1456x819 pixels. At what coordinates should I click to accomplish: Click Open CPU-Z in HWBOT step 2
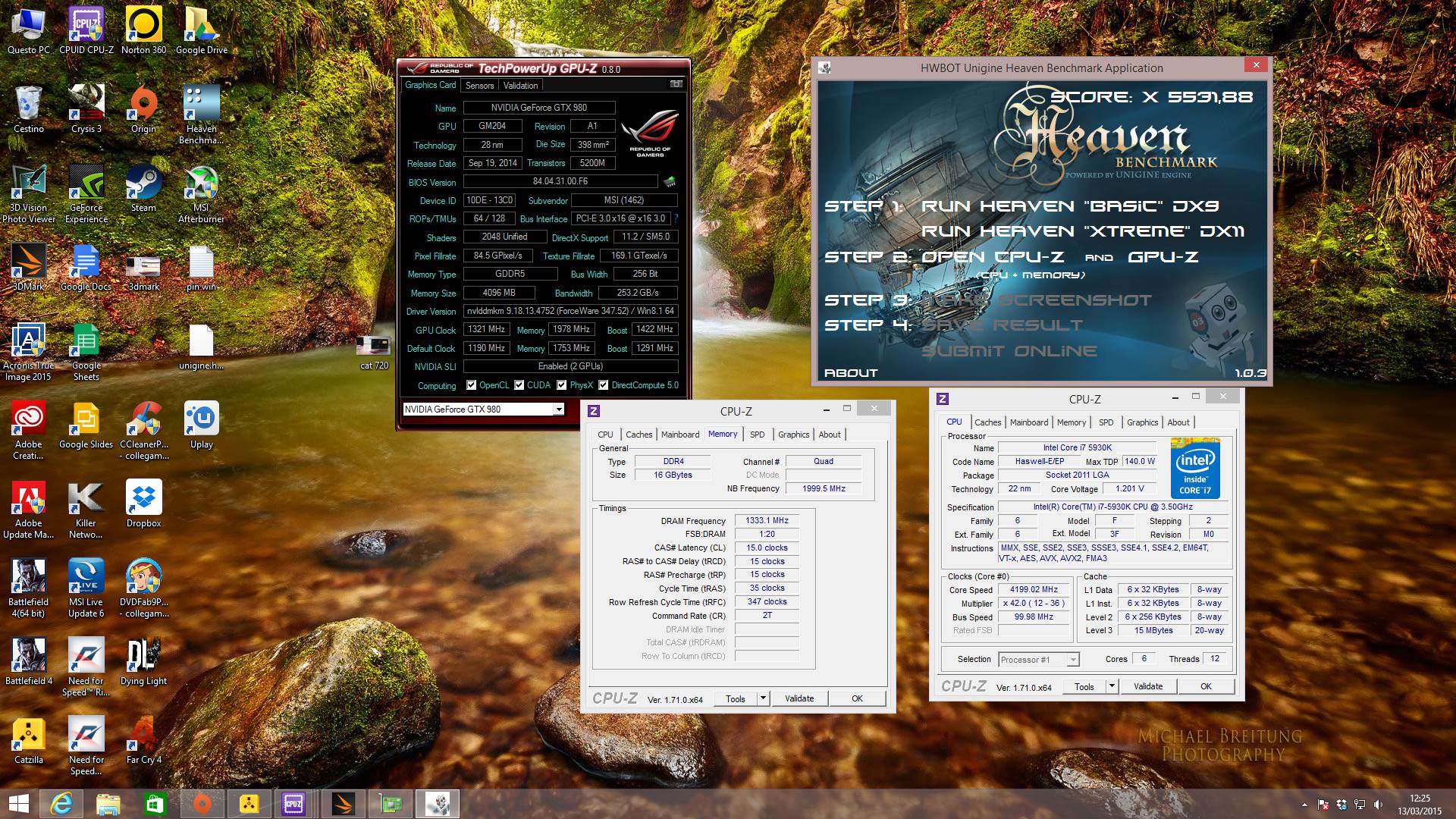coord(993,257)
